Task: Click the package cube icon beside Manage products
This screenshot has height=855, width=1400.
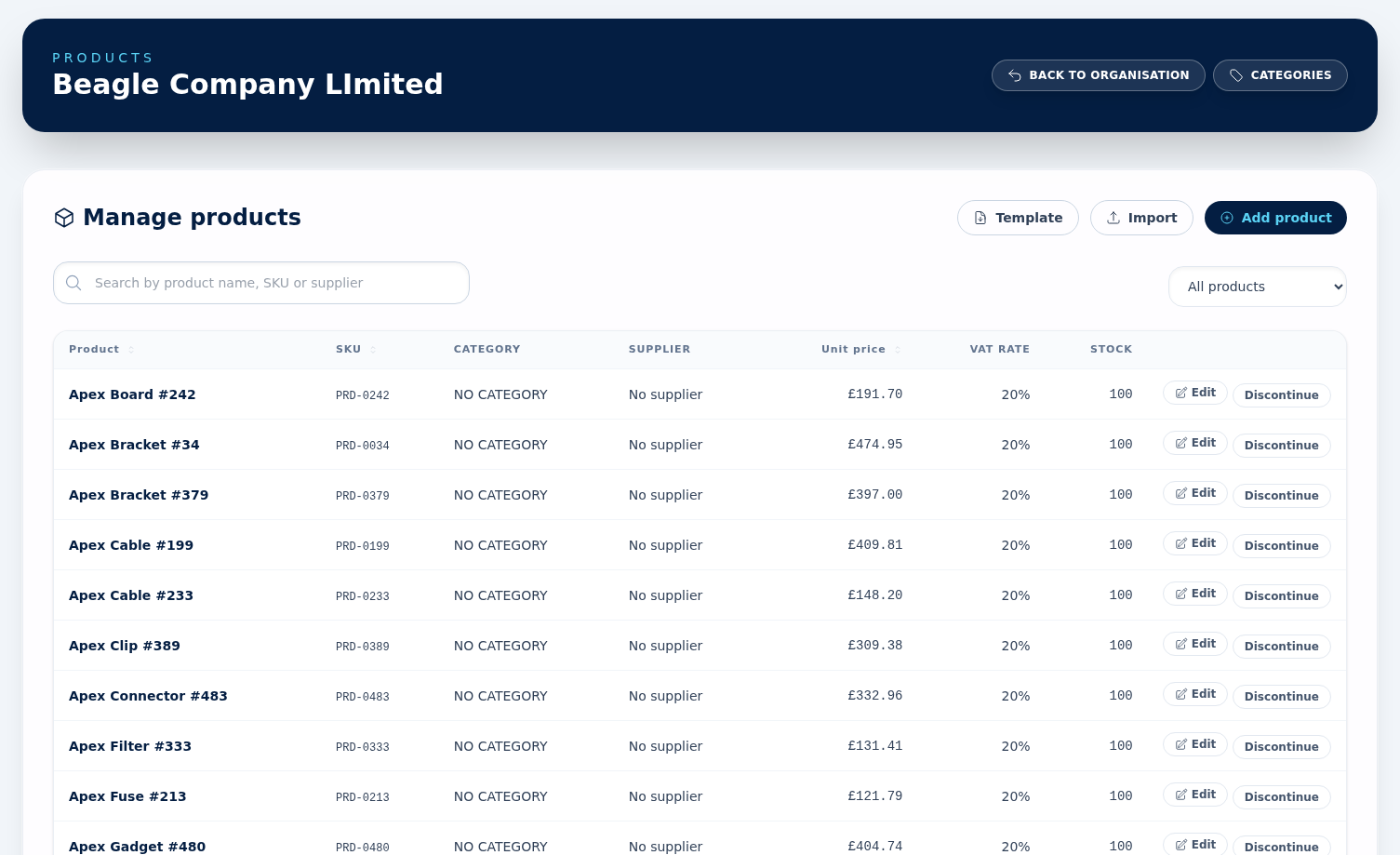Action: (64, 218)
